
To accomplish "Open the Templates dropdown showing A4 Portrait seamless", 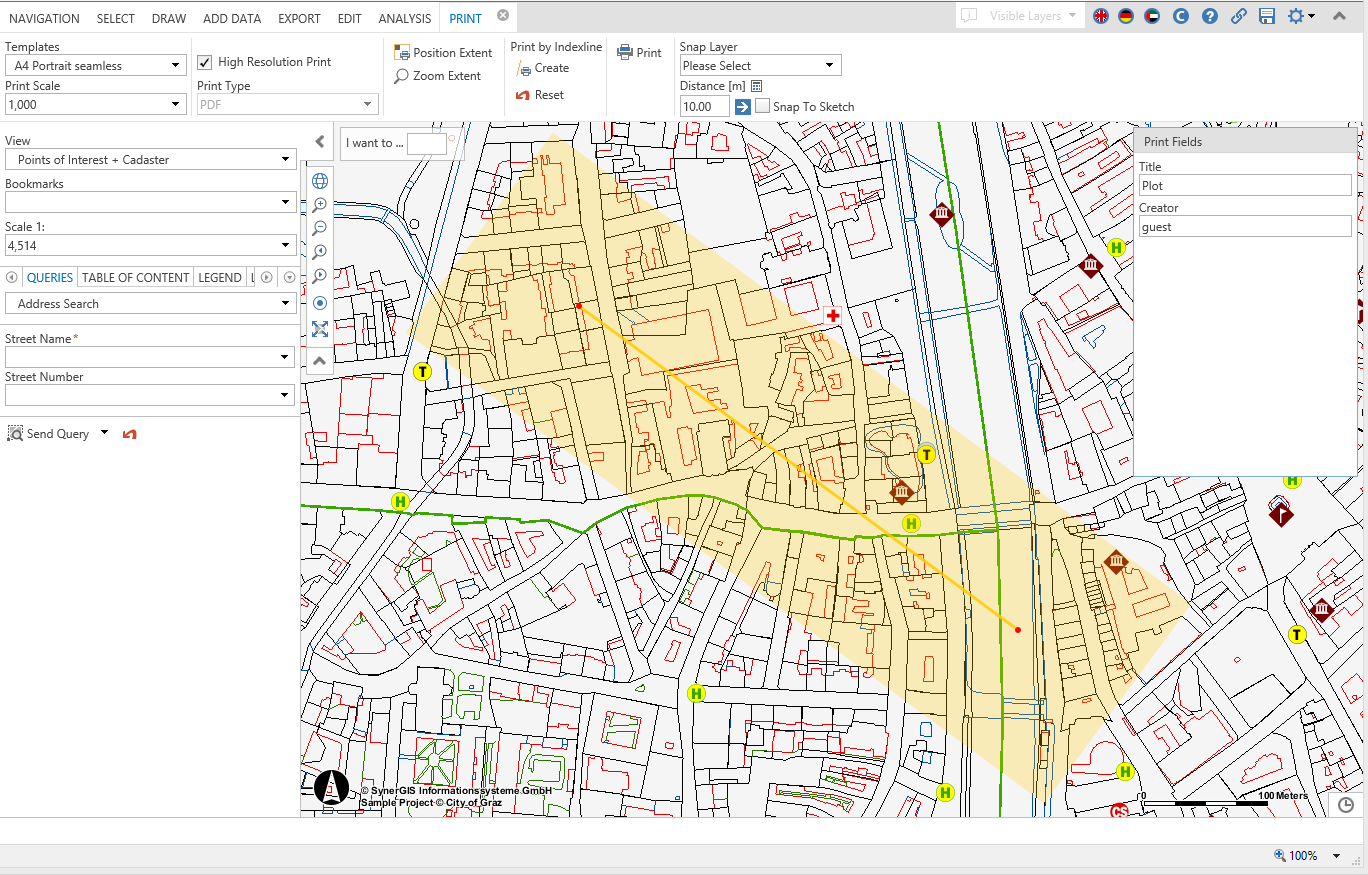I will click(95, 66).
